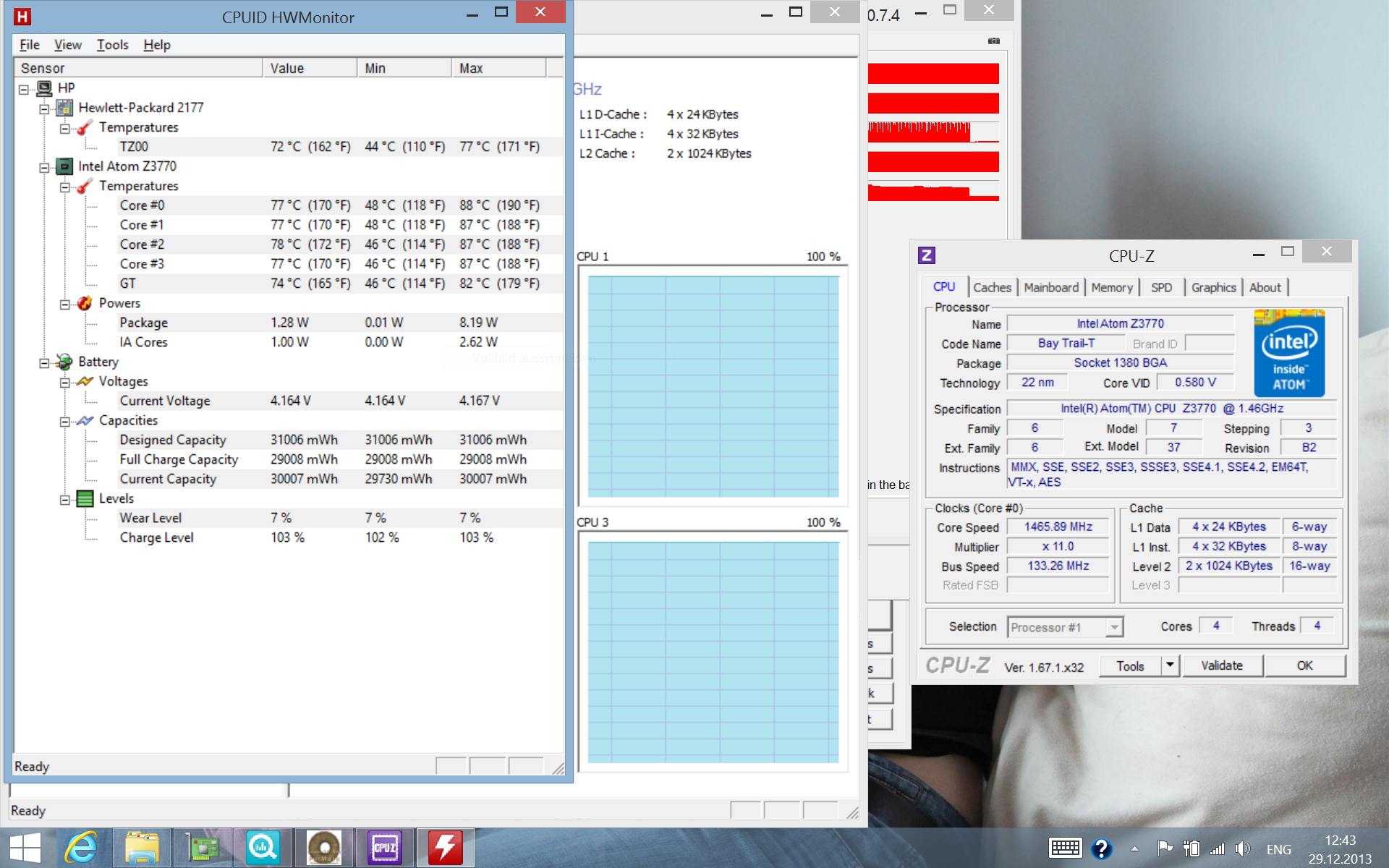
Task: Click the CPU 3 usage graph
Action: click(713, 652)
